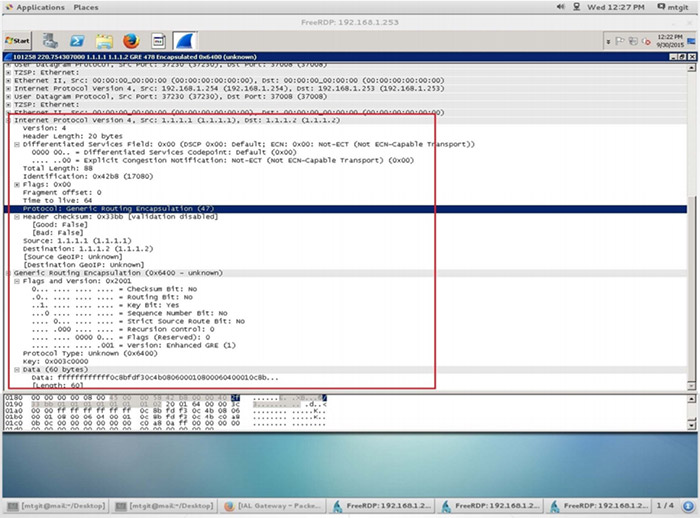Screen dimensions: 700x518
Task: Click the hex pane scroll-down arrow
Action: click(x=692, y=424)
